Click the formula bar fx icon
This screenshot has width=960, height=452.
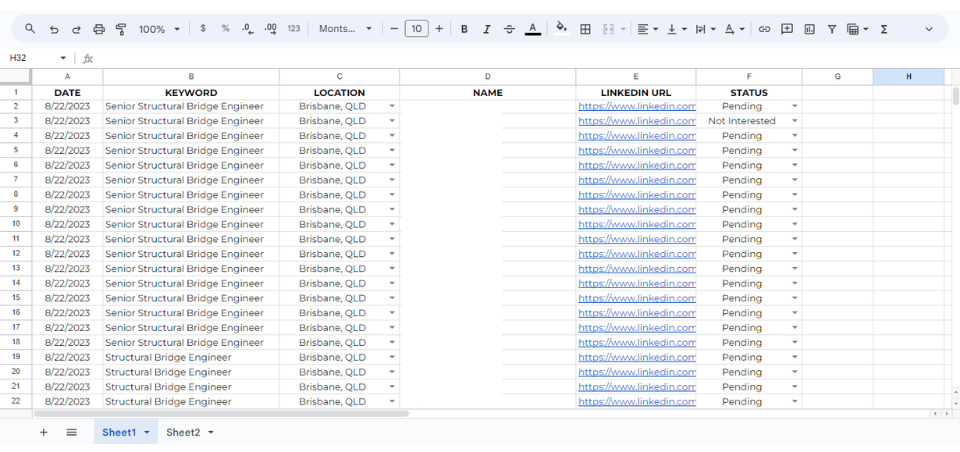(88, 58)
